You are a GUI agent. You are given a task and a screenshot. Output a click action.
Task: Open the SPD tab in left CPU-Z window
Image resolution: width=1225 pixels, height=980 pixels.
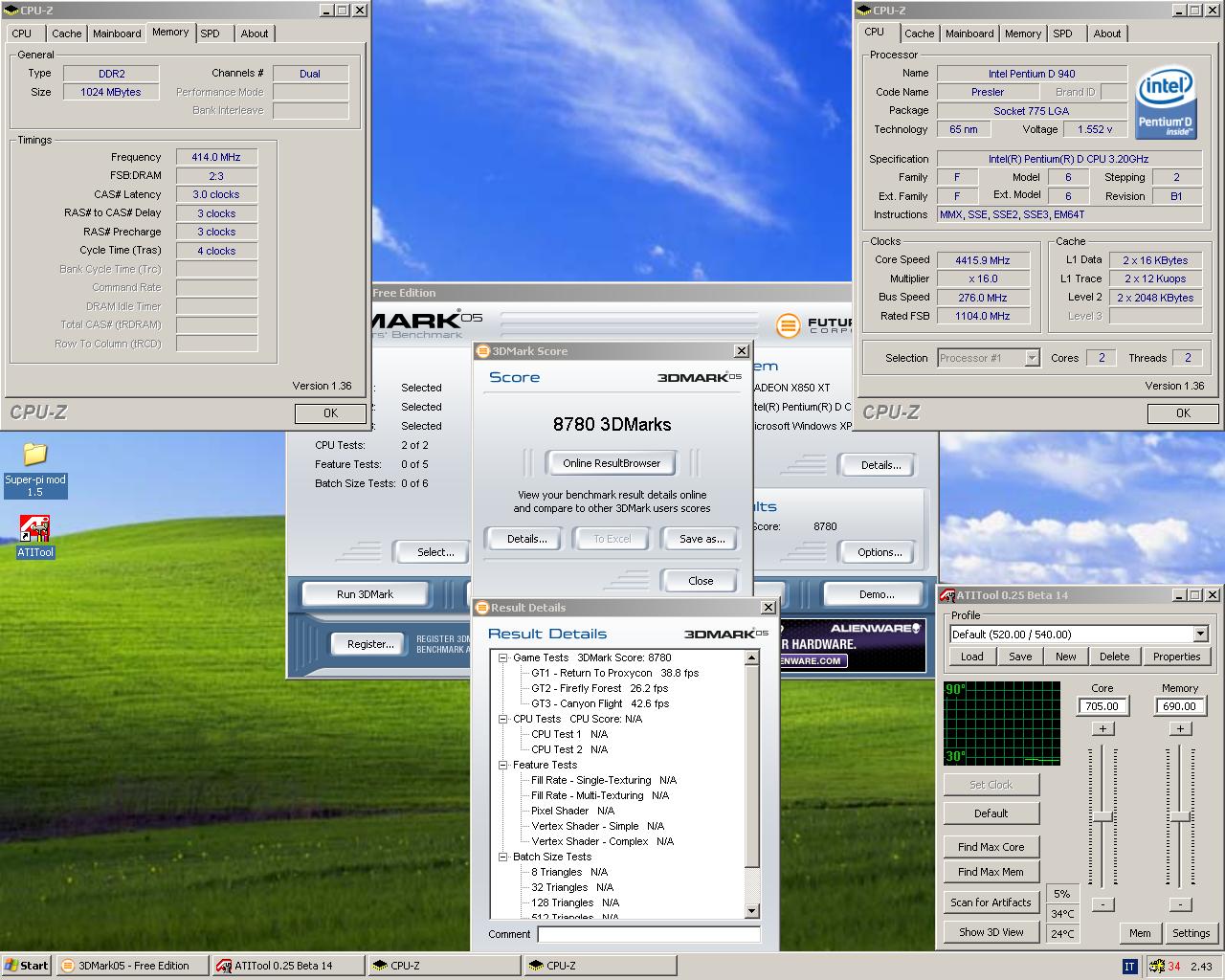click(210, 33)
